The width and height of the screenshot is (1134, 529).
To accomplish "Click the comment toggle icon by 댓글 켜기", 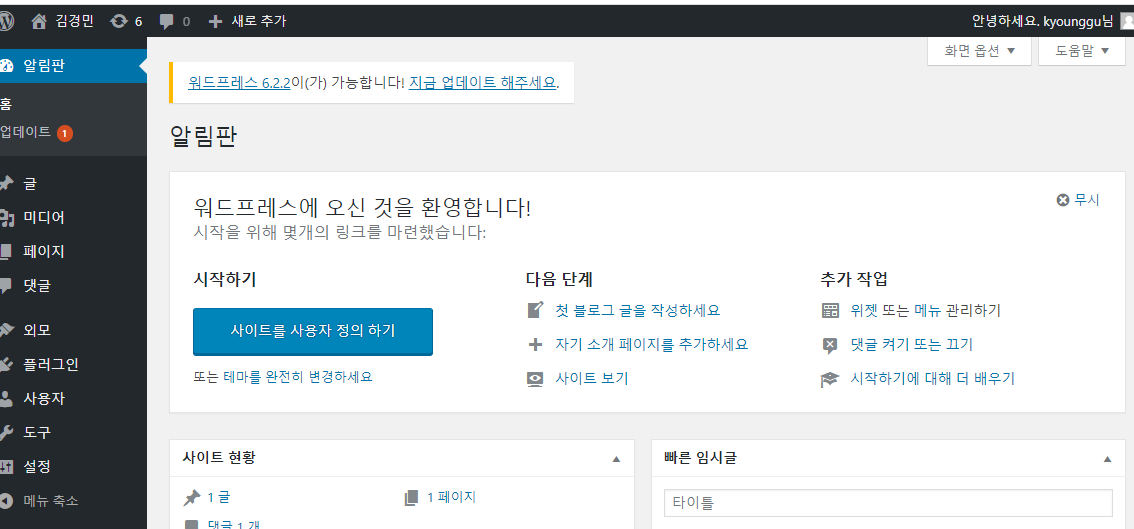I will (x=830, y=345).
